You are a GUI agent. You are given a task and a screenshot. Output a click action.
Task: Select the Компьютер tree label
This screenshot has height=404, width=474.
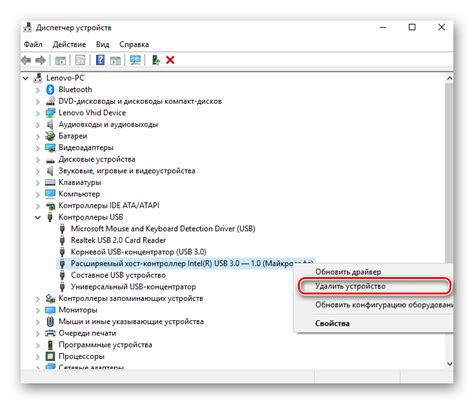coord(79,194)
